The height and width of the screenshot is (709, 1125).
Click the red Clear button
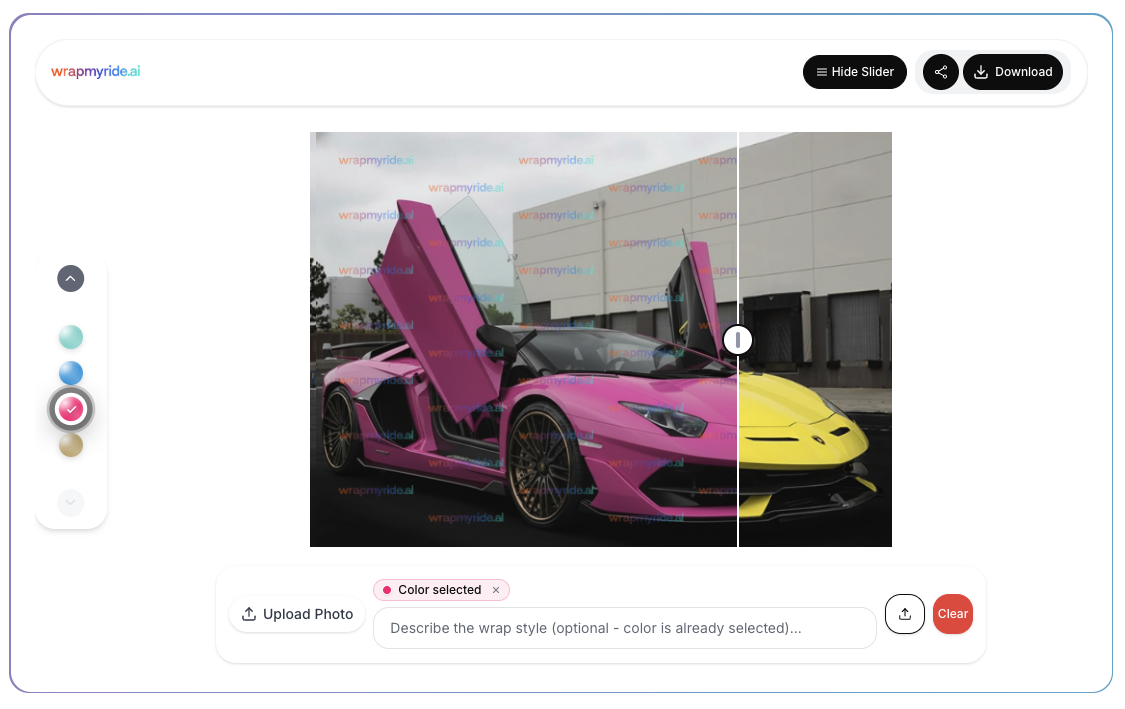(x=952, y=614)
